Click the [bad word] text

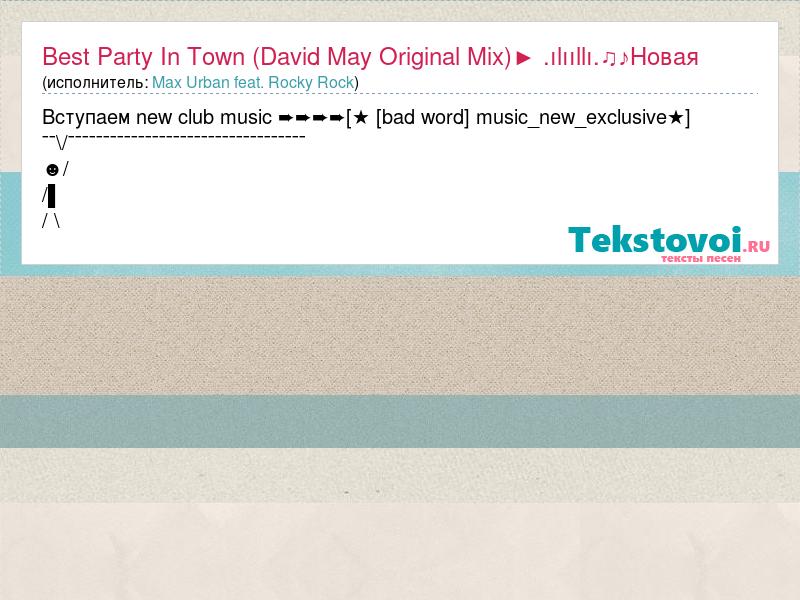422,118
